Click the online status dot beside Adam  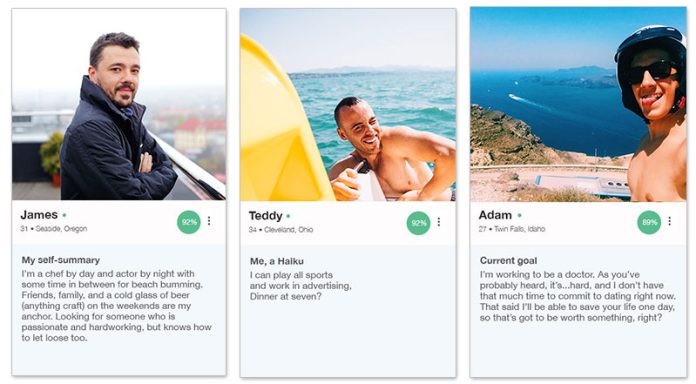519,215
